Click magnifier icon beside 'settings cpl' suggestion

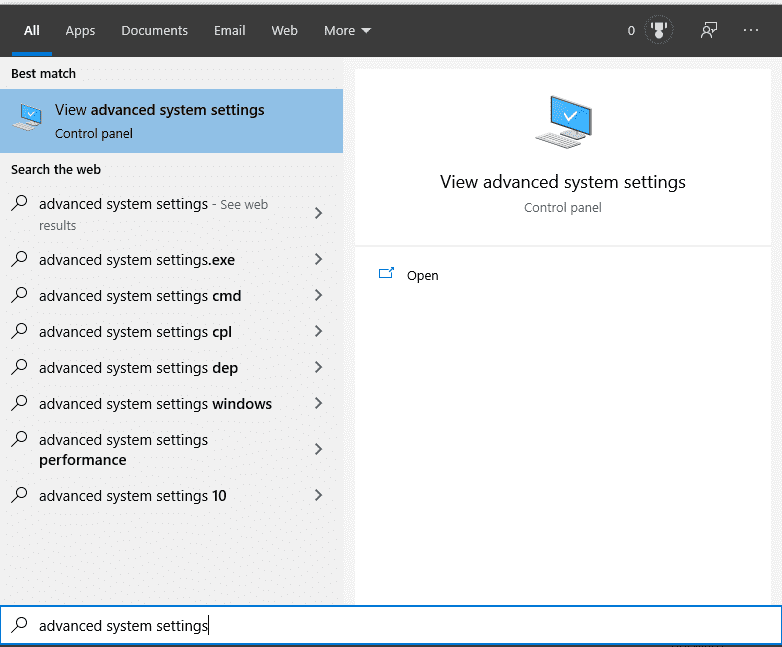[x=19, y=330]
